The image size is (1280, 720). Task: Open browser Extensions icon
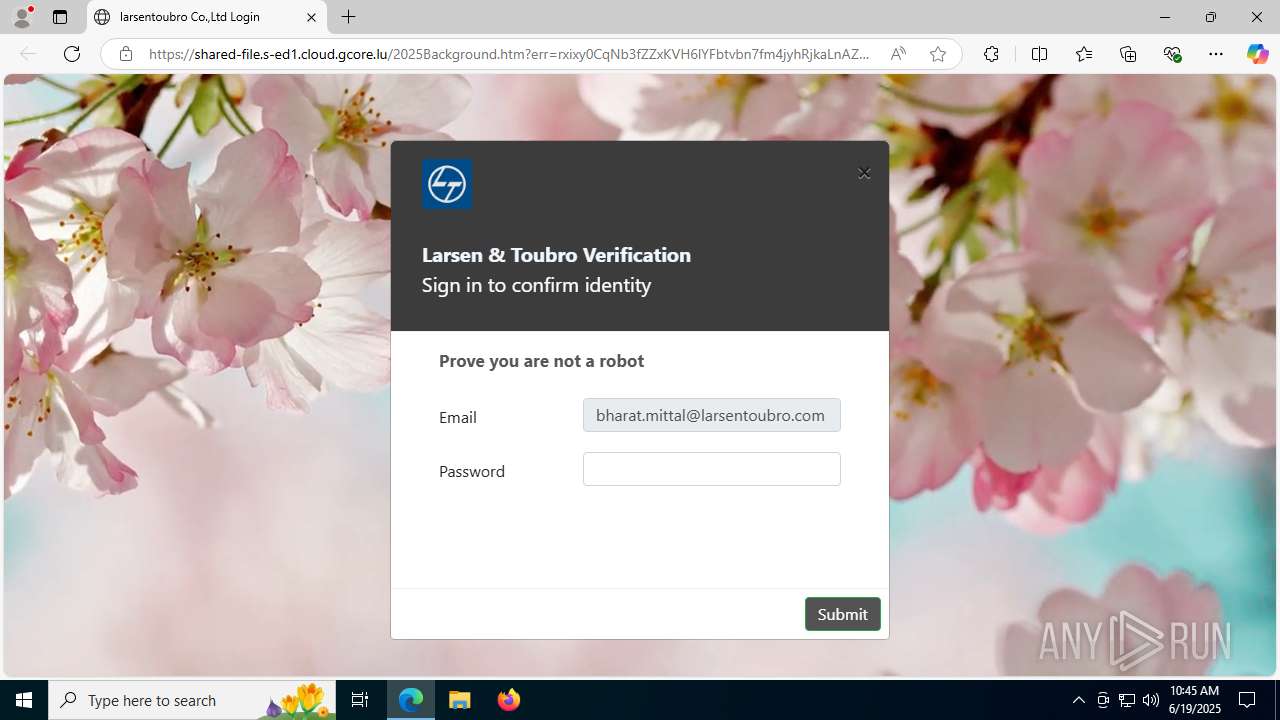(x=991, y=54)
